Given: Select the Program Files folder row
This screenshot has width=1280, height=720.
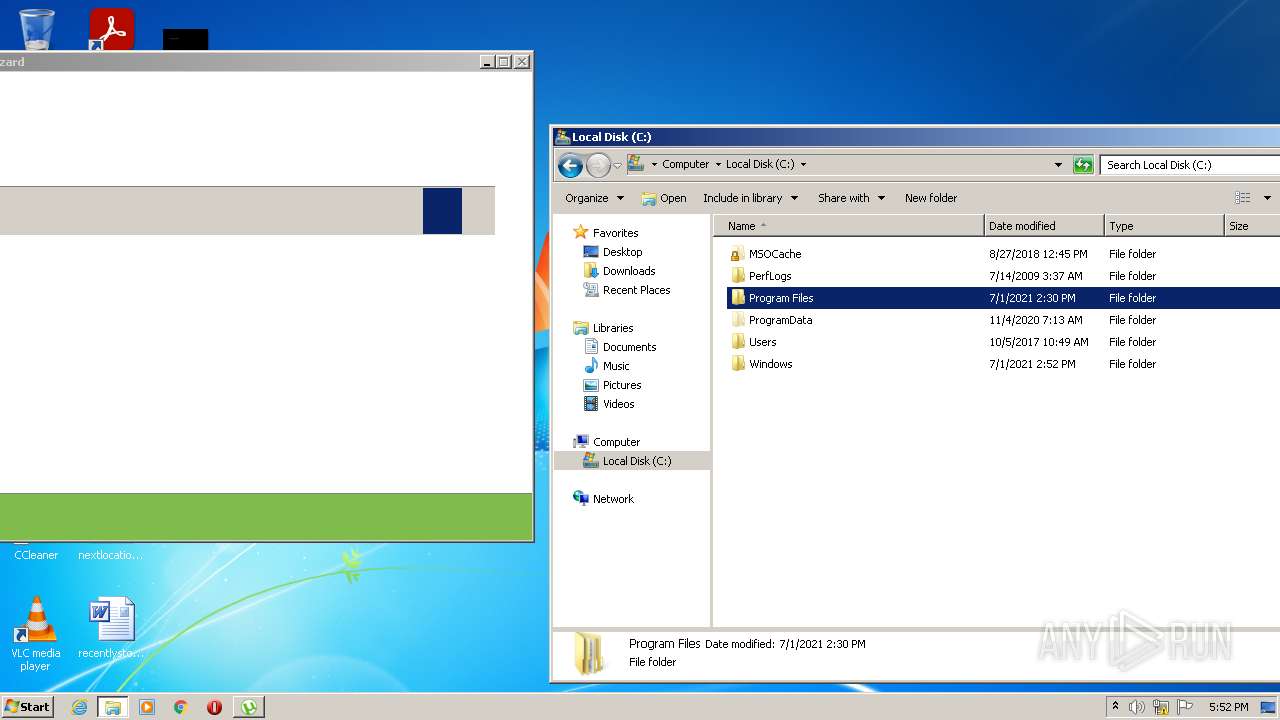Looking at the screenshot, I should tap(1003, 298).
